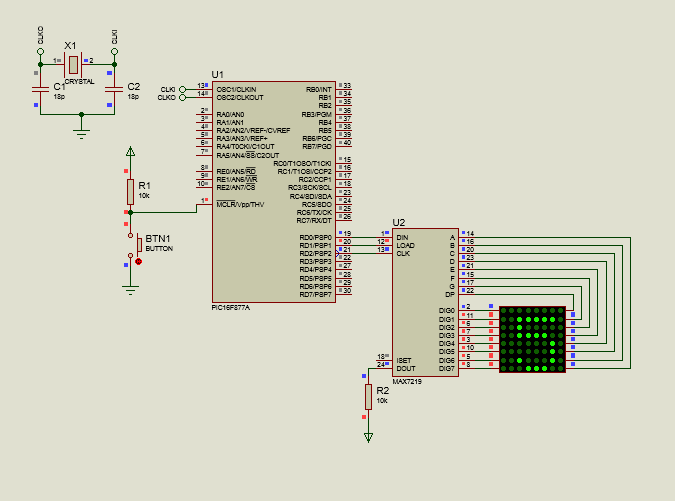This screenshot has height=501, width=675.
Task: Click the RA0/AN0 pin label
Action: (x=230, y=114)
